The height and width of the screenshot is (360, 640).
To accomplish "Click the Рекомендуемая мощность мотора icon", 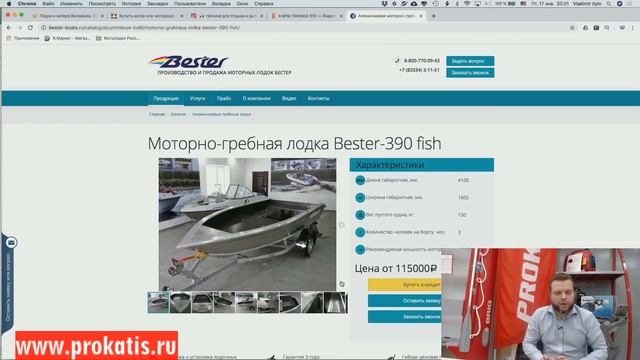I will (x=360, y=249).
